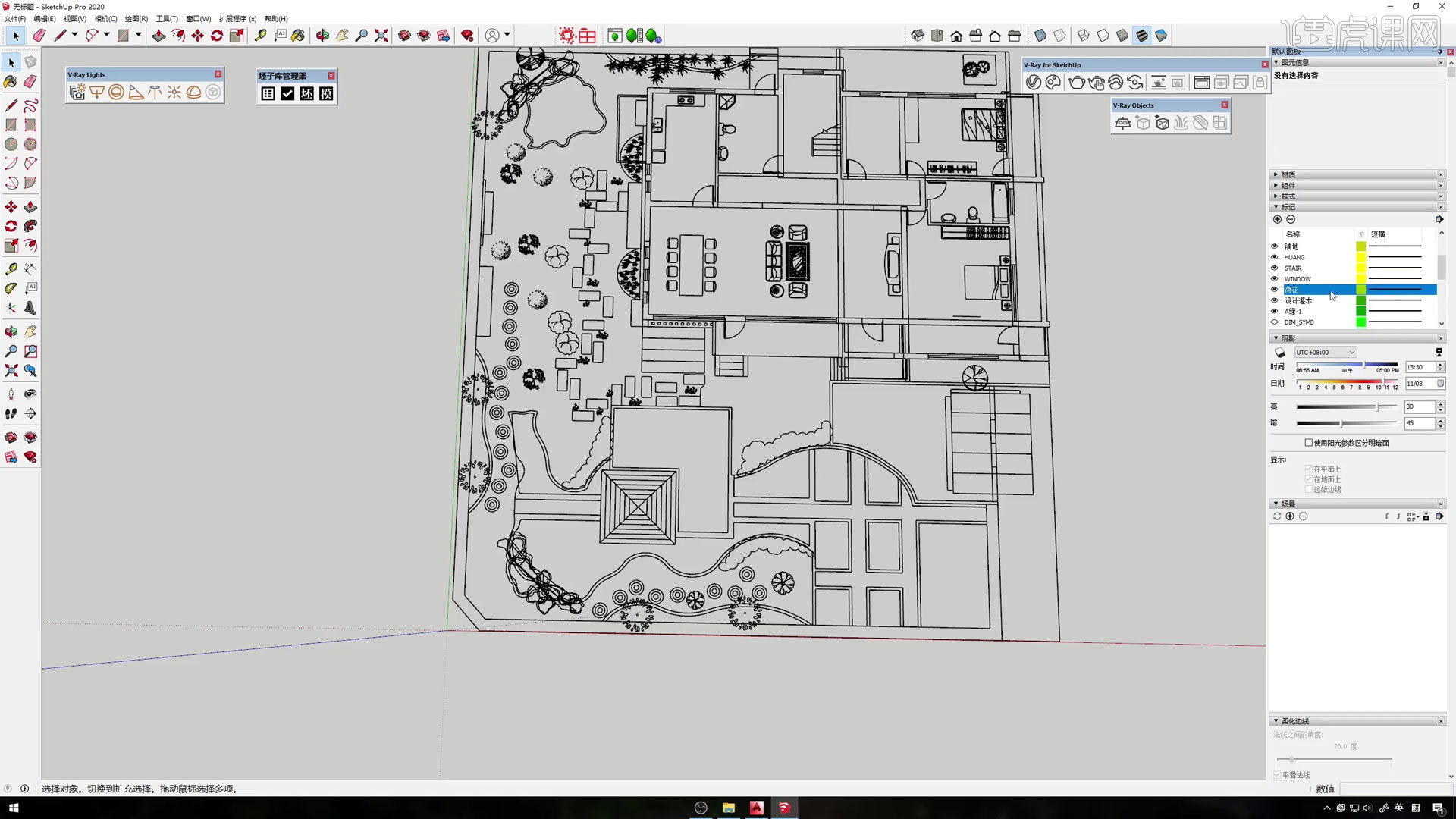This screenshot has width=1456, height=819.
Task: Open the 窗口(W) menu
Action: 199,19
